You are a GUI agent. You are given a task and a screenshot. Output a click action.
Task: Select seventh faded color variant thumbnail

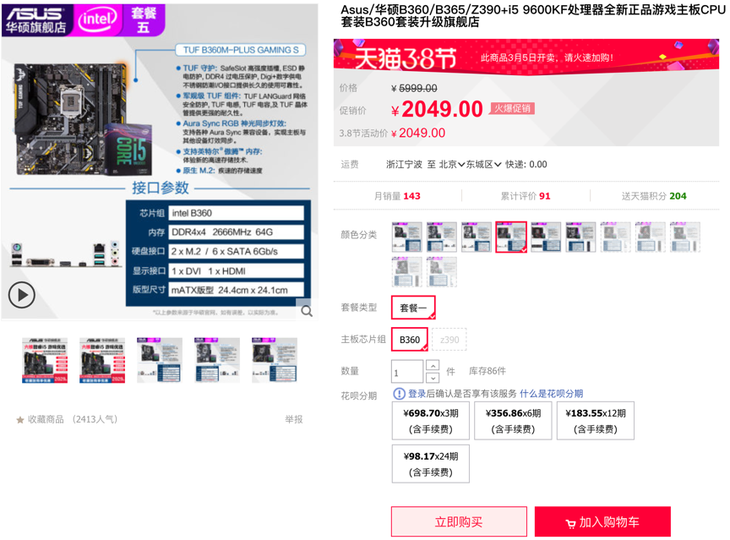[615, 237]
